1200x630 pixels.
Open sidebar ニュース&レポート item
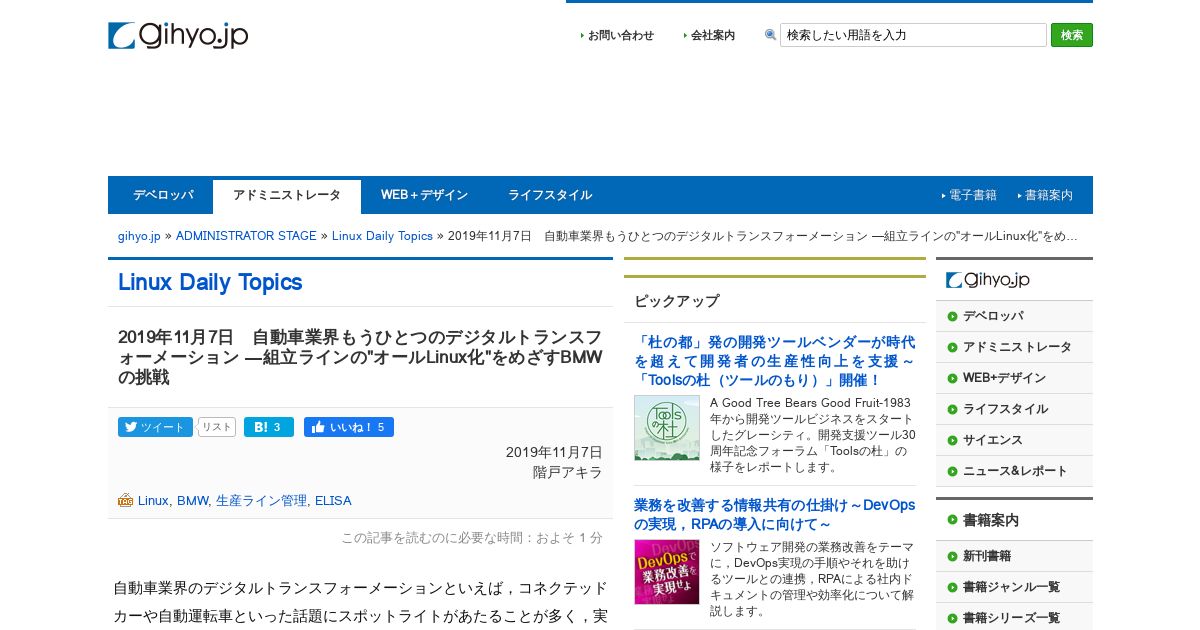(x=1015, y=471)
